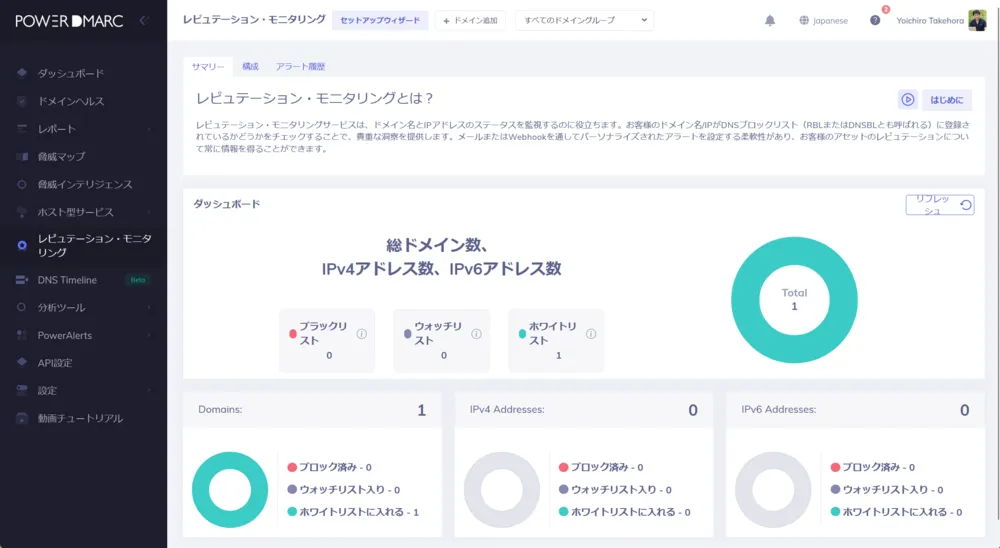The image size is (1000, 548).
Task: Open the Japanese language selector
Action: [x=823, y=21]
